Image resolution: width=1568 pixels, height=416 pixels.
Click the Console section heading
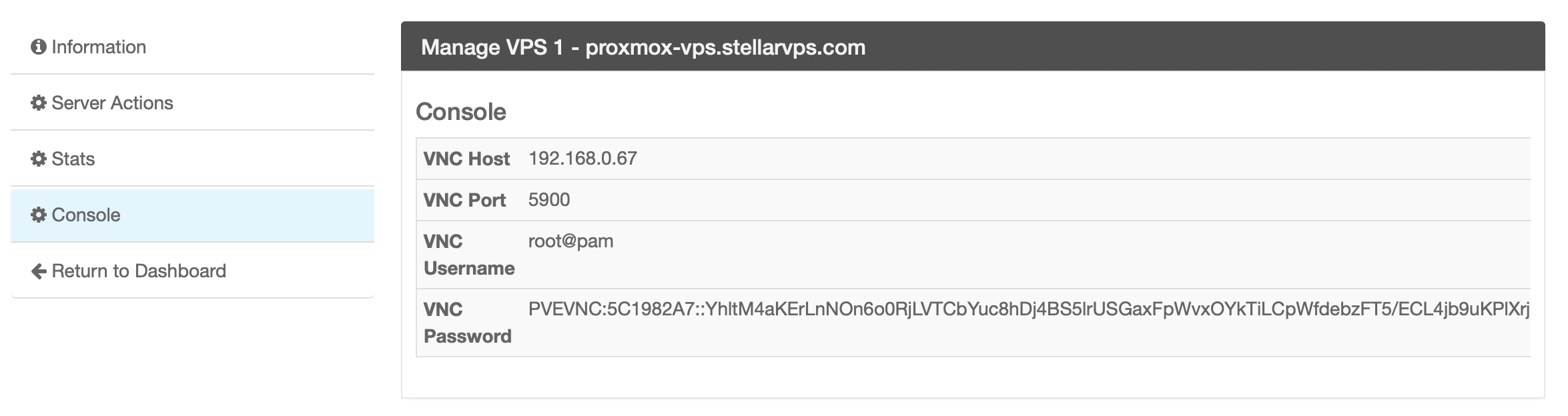pyautogui.click(x=461, y=111)
